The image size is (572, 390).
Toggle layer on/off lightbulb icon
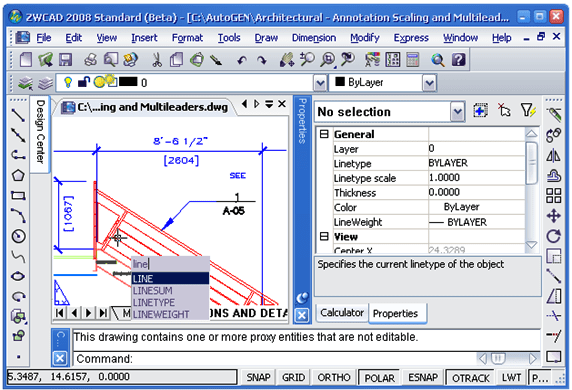pyautogui.click(x=68, y=82)
